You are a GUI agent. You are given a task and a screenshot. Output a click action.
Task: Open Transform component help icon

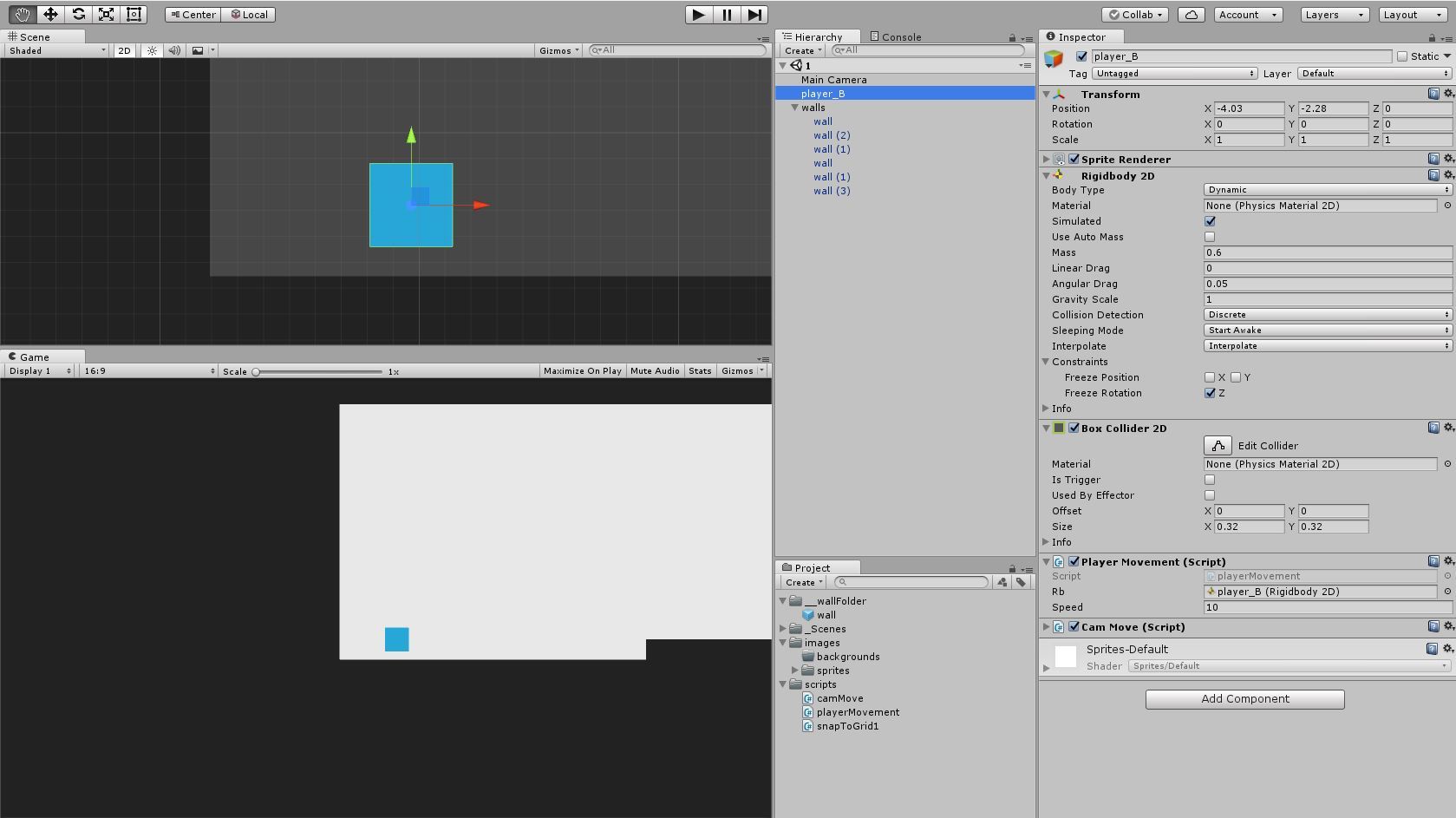coord(1433,94)
